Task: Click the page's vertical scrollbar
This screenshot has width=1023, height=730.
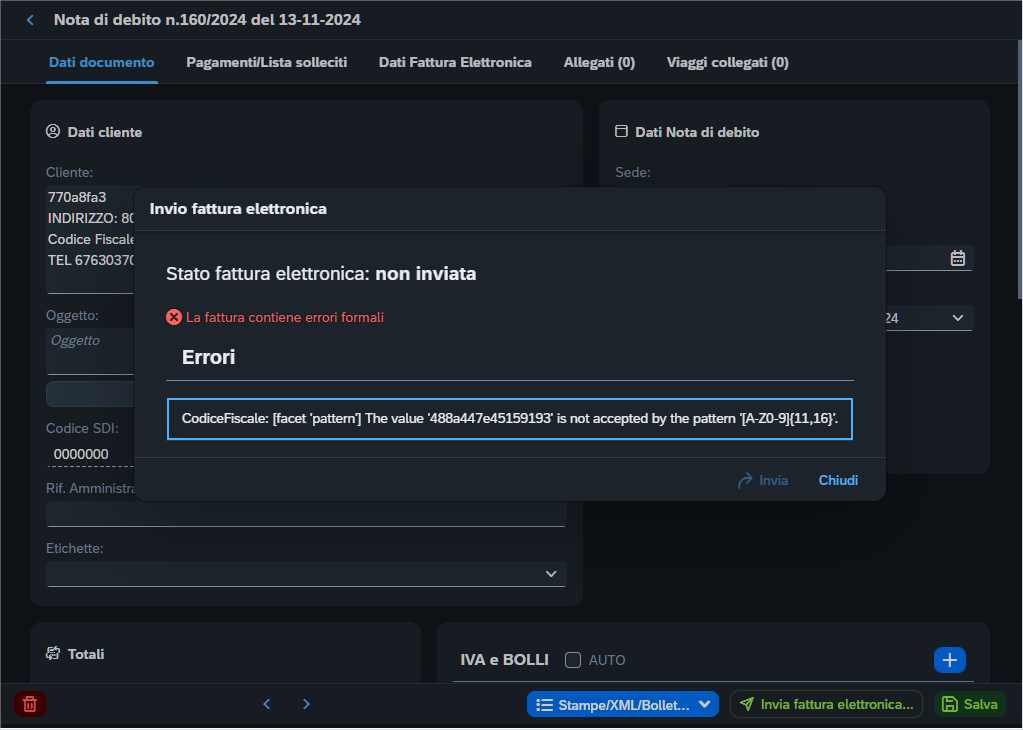Action: 1020,170
